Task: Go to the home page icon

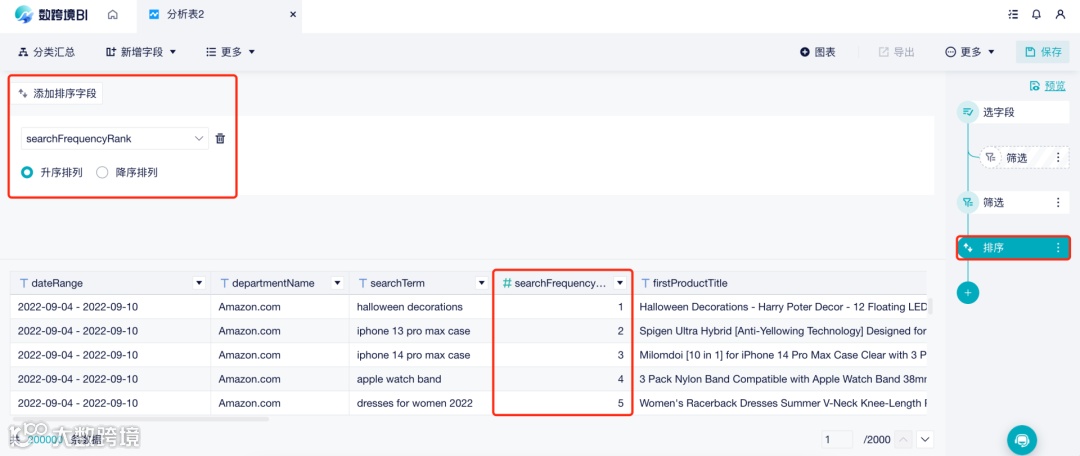Action: coord(113,14)
